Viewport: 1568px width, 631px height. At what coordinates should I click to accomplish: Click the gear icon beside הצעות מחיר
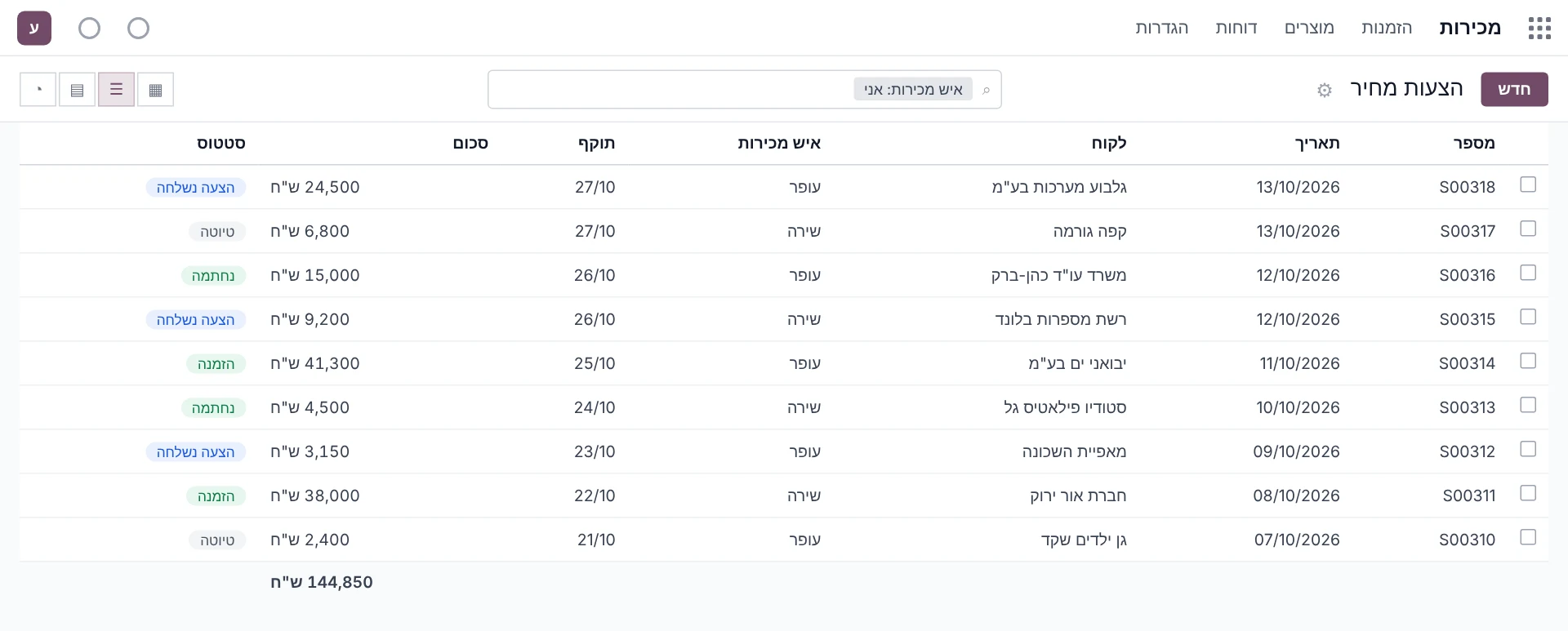tap(1325, 90)
